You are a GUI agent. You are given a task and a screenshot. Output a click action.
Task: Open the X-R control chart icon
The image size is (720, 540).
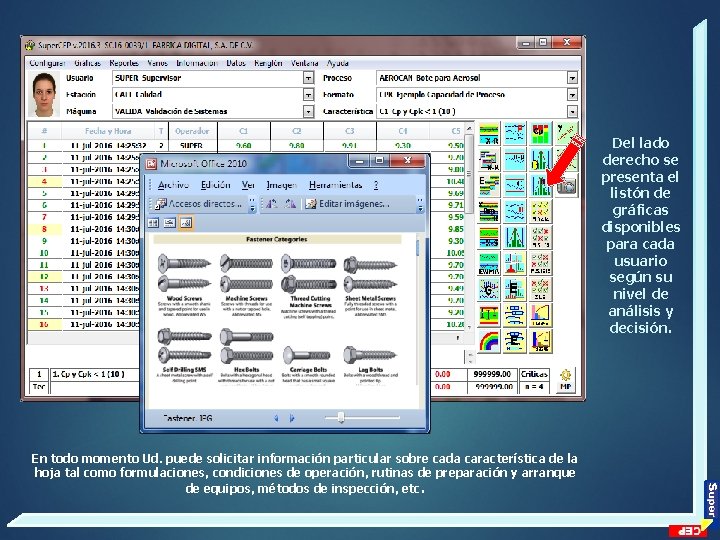489,134
